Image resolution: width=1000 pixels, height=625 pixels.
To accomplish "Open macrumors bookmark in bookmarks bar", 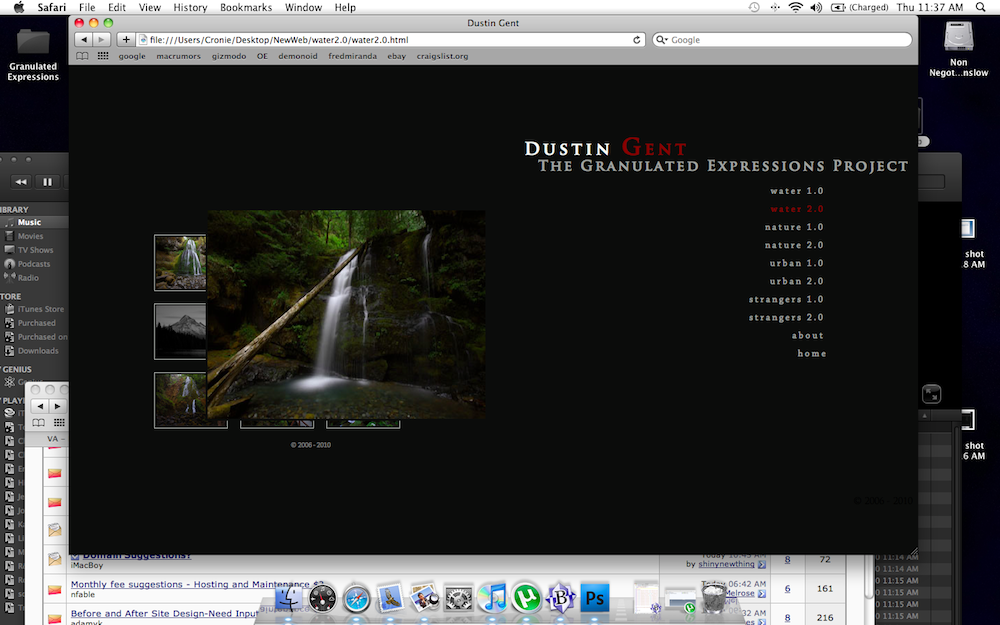I will [179, 56].
